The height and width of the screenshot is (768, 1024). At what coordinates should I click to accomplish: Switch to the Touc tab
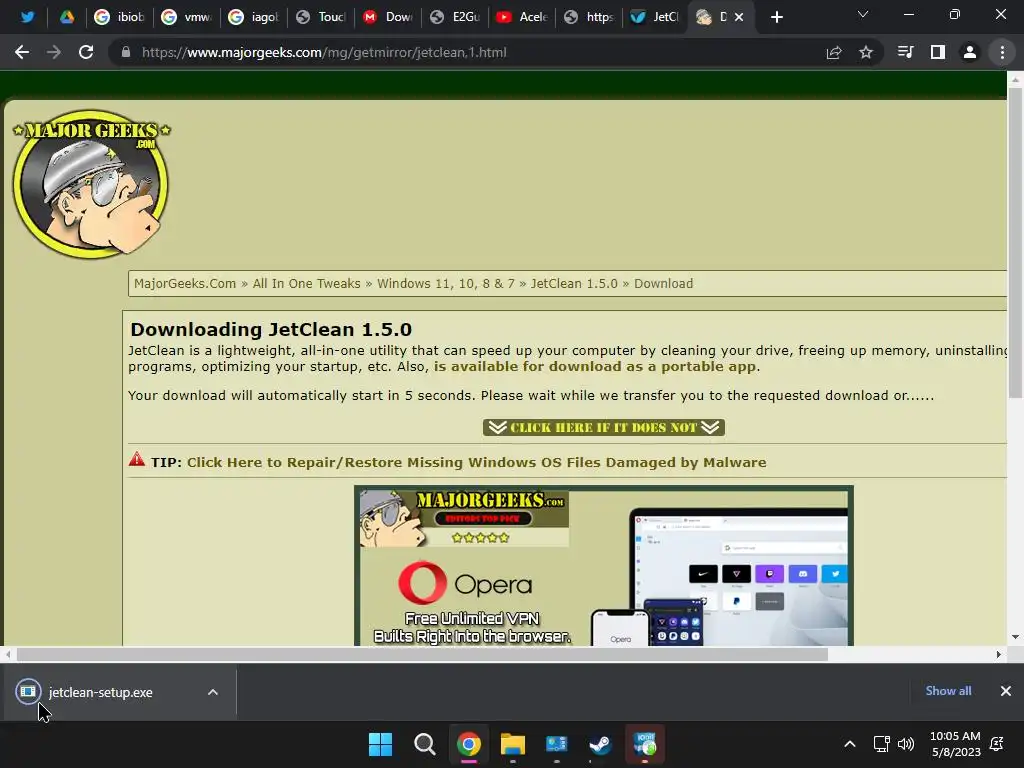click(321, 17)
